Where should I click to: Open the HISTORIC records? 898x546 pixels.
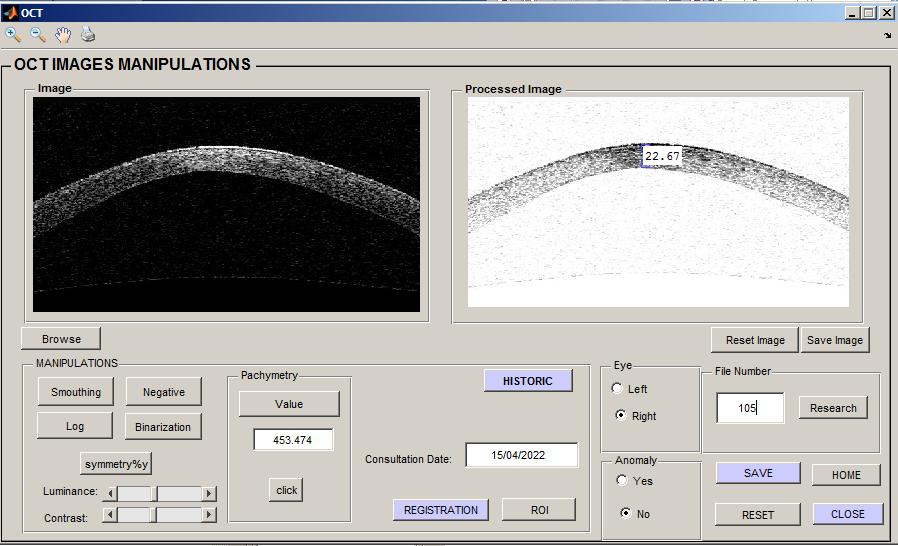[528, 381]
